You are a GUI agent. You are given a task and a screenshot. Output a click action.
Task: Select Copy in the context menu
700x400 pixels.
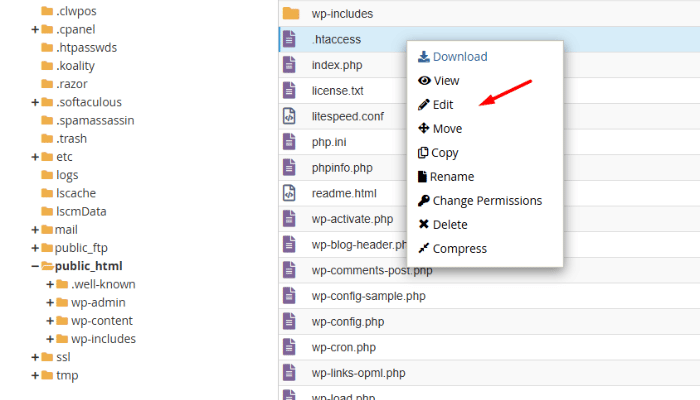point(444,153)
